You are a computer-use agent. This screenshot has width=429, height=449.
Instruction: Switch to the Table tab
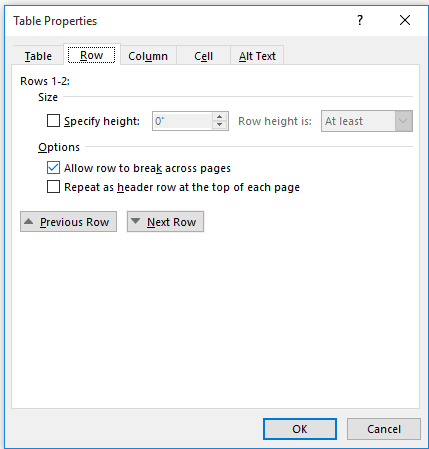[x=38, y=56]
